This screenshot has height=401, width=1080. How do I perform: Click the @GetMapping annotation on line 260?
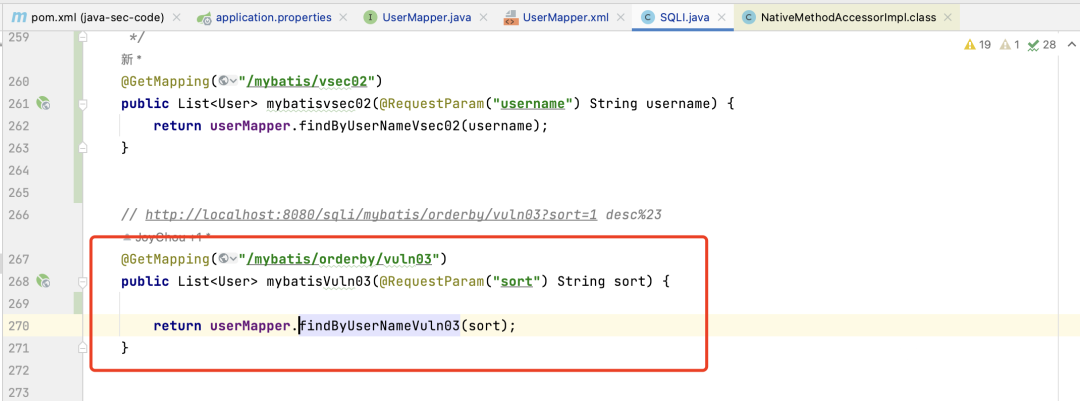coord(166,81)
